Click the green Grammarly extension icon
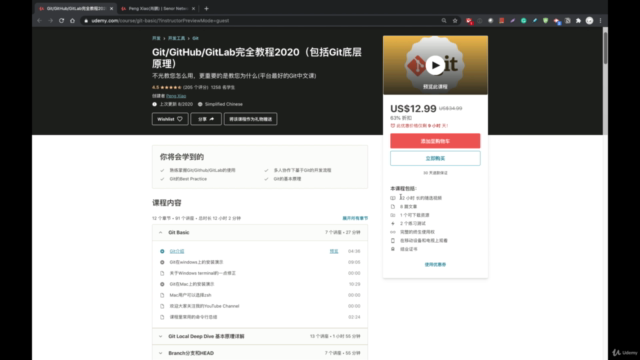640x360 pixels. [523, 20]
